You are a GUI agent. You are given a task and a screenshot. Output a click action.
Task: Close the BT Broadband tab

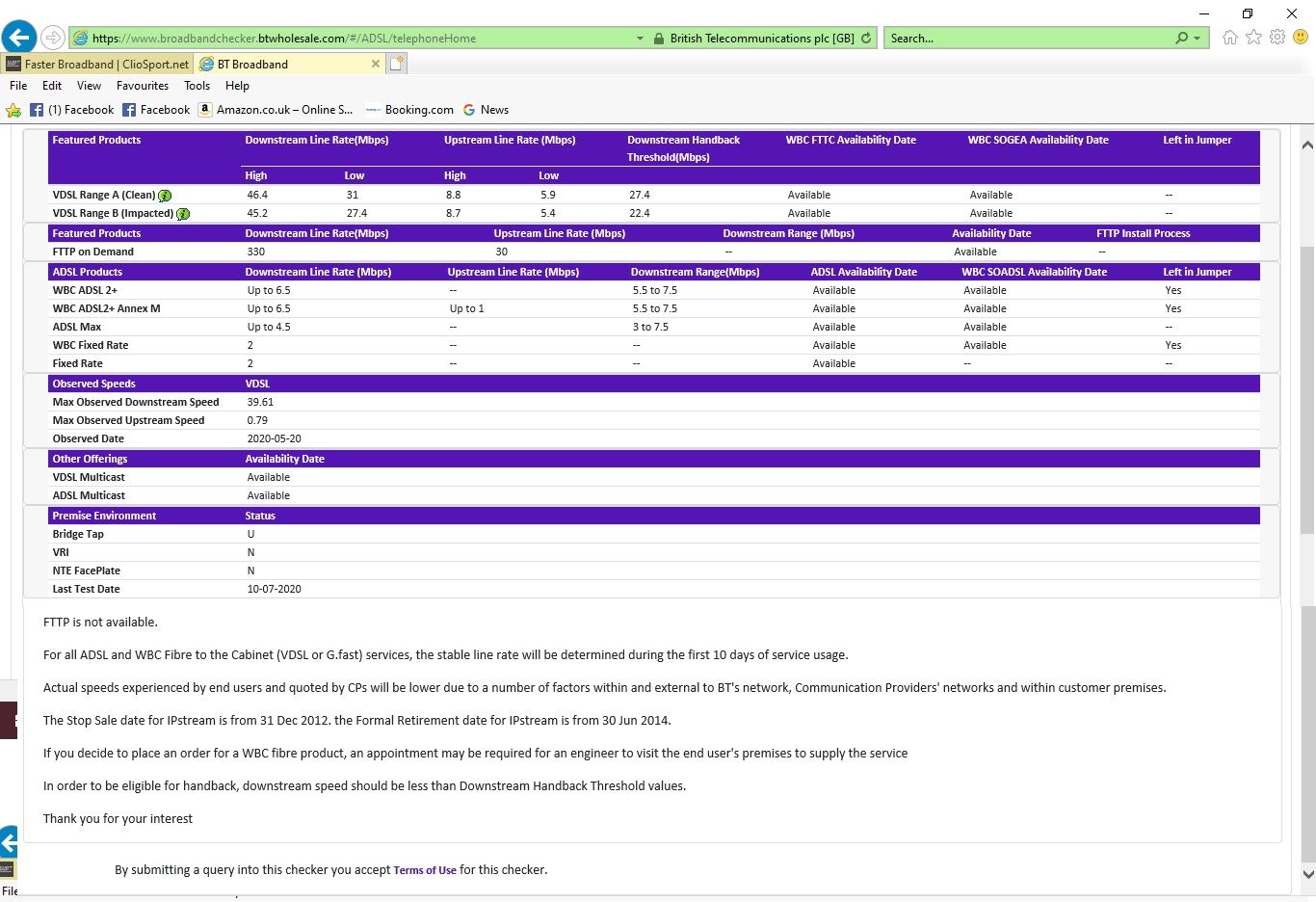(x=376, y=64)
